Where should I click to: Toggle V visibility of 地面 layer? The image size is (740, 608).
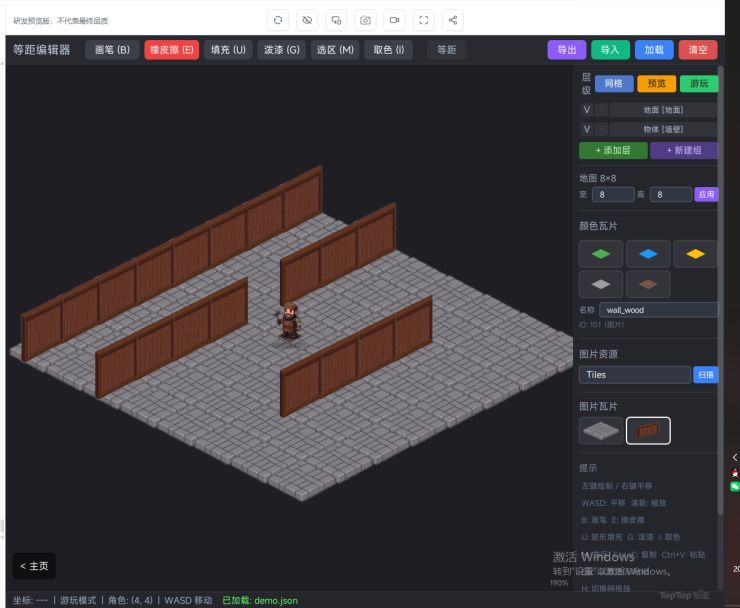pos(587,110)
